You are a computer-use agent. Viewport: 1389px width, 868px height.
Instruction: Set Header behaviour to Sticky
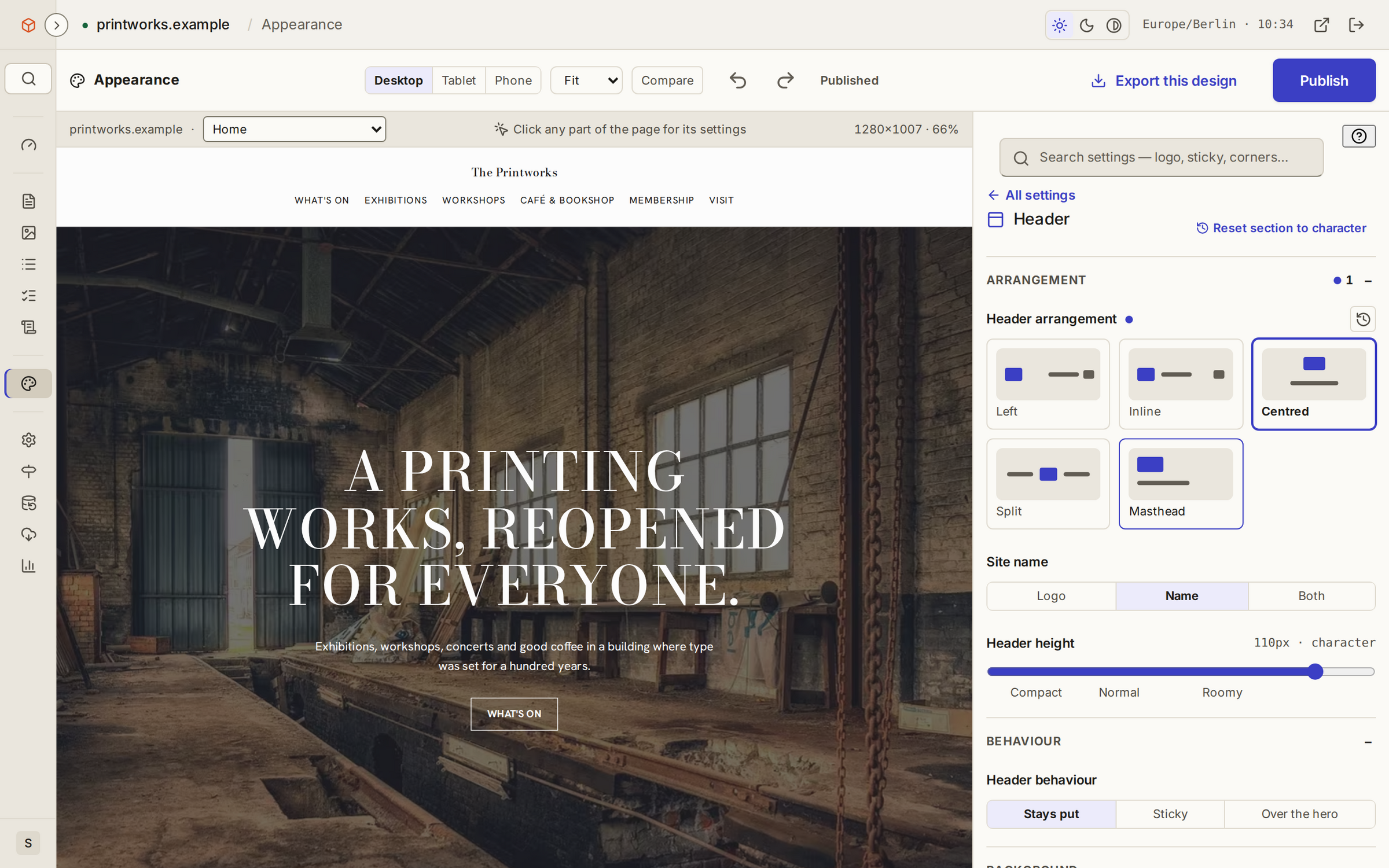point(1170,814)
